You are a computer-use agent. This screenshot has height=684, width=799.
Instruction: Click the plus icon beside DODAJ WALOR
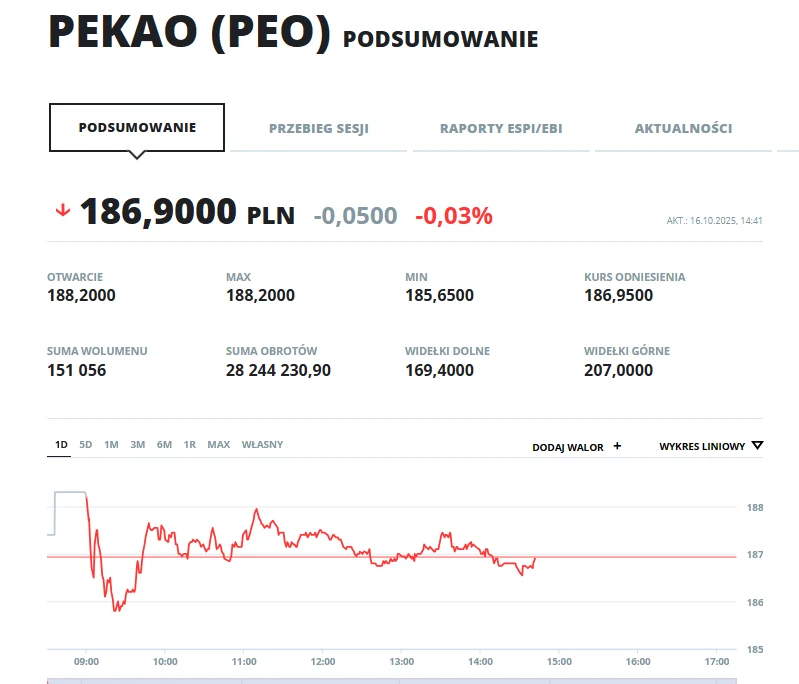(617, 446)
